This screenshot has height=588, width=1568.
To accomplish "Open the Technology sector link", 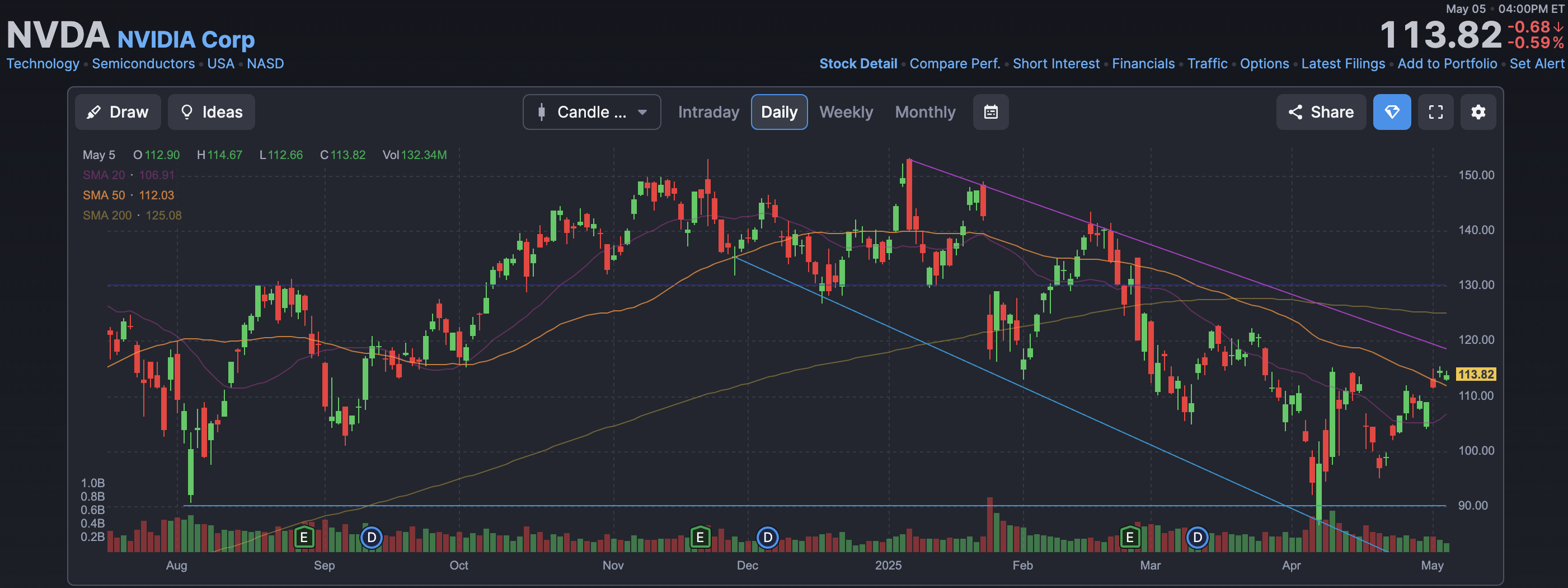I will click(x=43, y=63).
